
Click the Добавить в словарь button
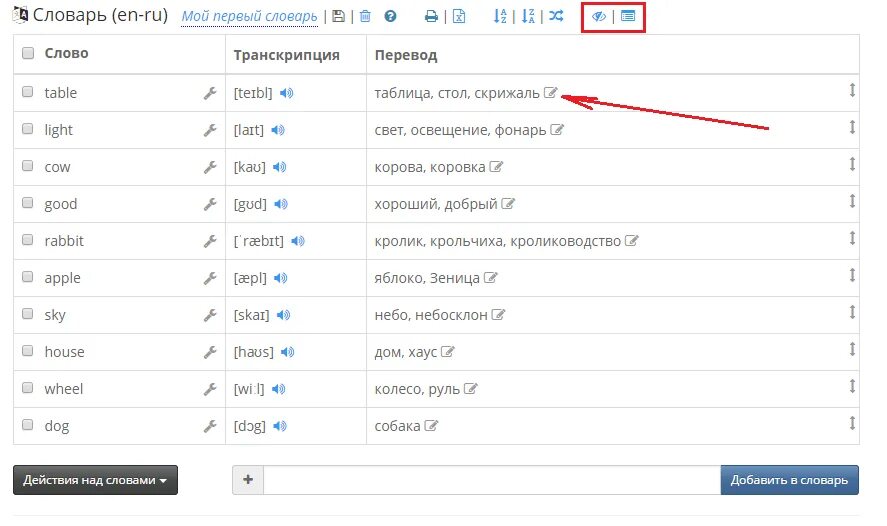click(790, 480)
